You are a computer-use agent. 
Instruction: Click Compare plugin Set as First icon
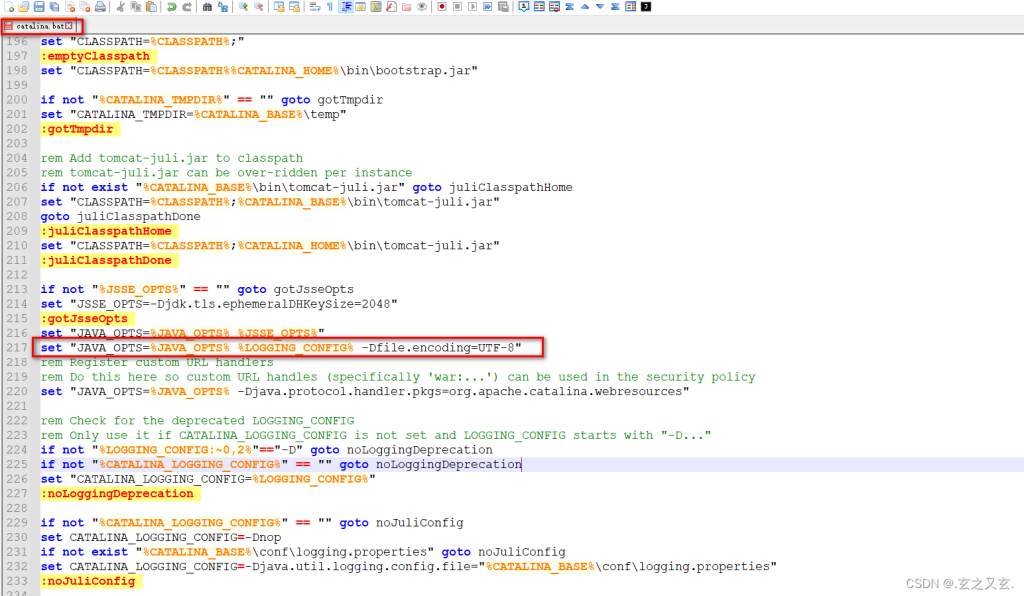(x=524, y=7)
